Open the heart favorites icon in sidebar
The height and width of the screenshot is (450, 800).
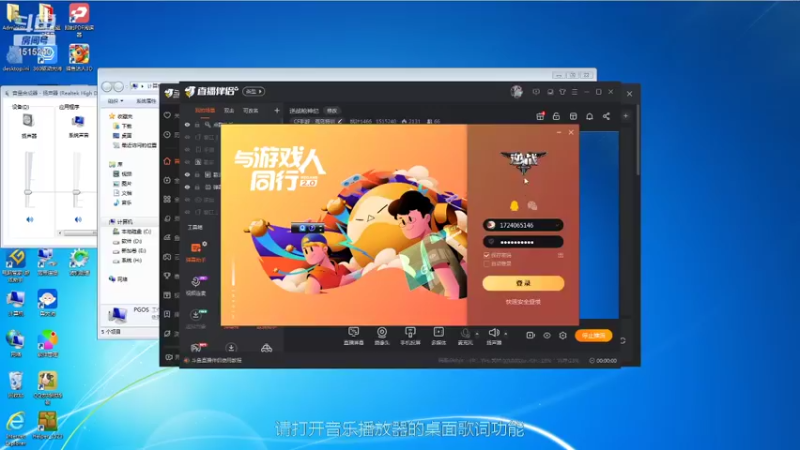coord(167,116)
